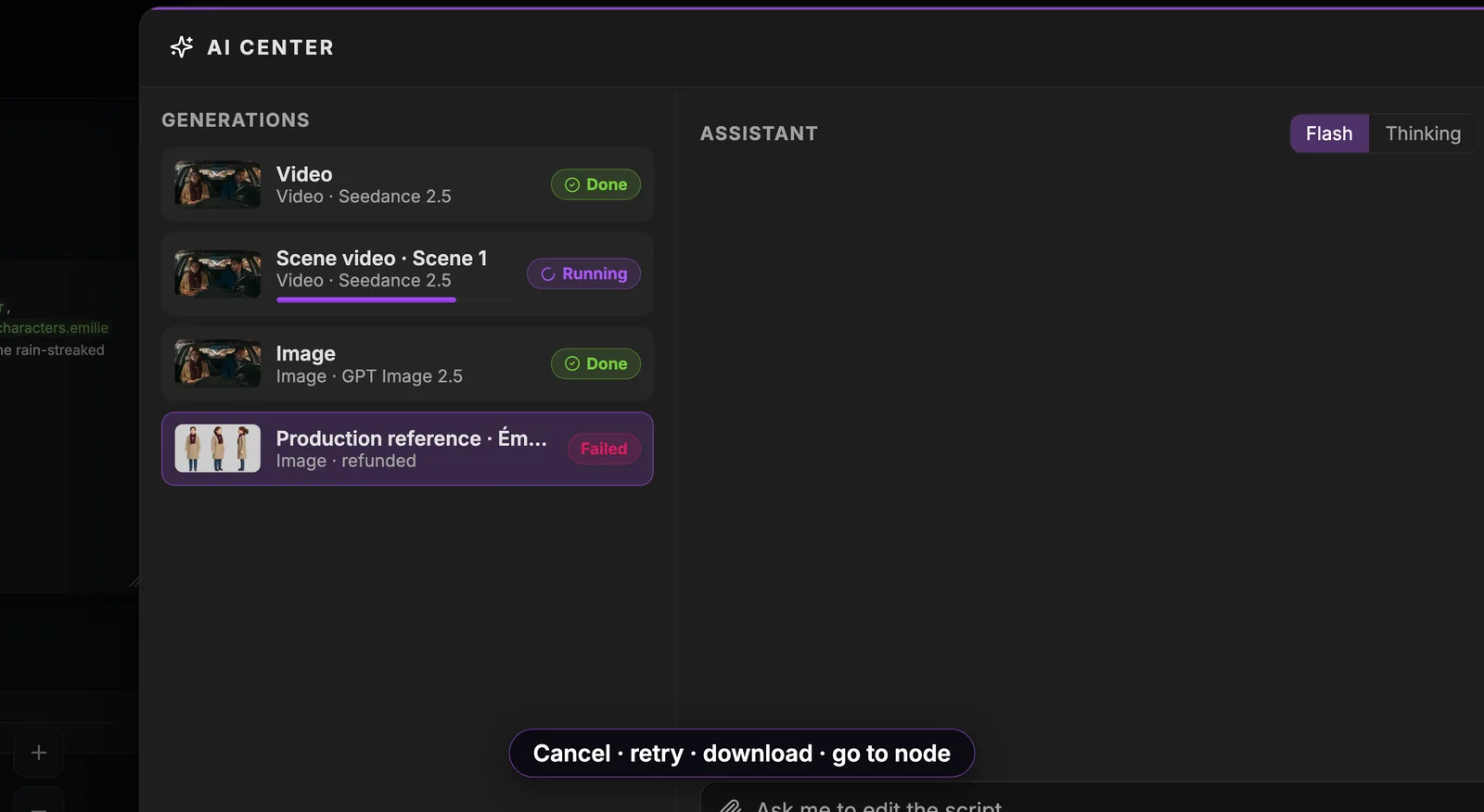
Task: Open the GPT Image 2.5 thumbnail
Action: 218,363
